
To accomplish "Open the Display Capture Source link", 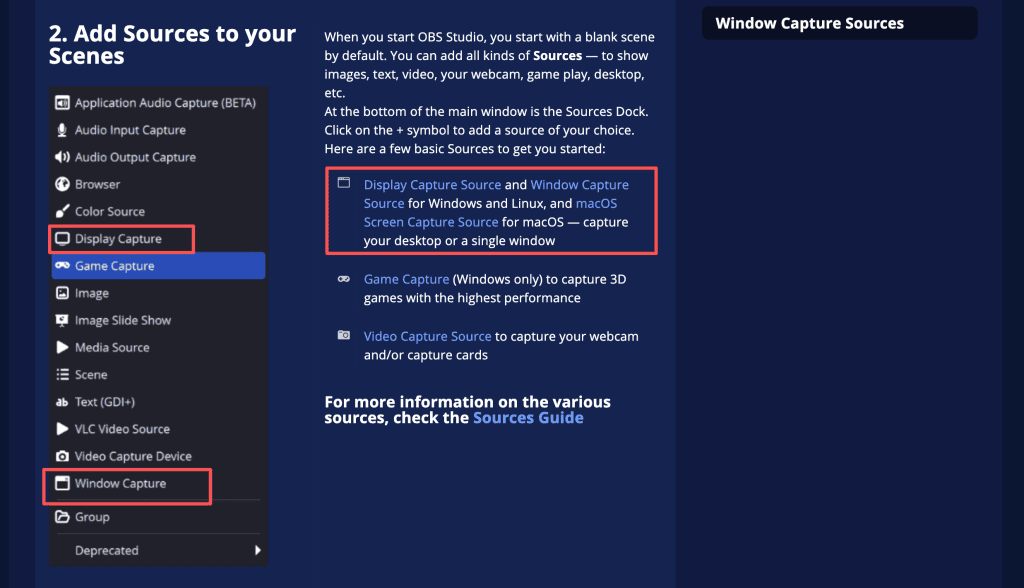I will pyautogui.click(x=432, y=185).
